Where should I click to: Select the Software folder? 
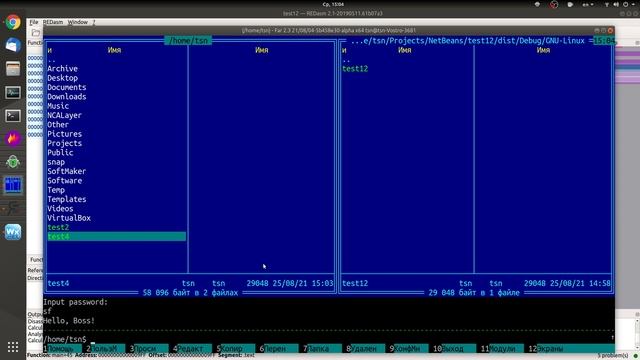64,181
